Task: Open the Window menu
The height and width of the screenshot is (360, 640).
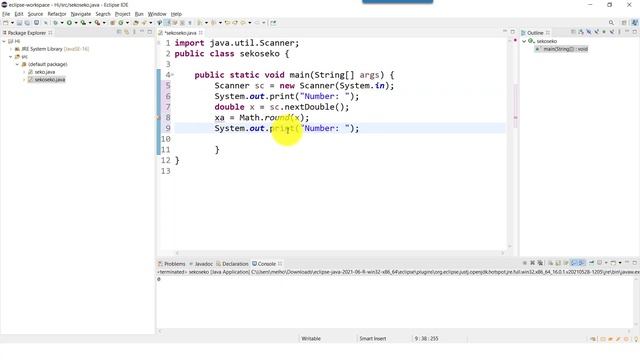Action: click(157, 14)
